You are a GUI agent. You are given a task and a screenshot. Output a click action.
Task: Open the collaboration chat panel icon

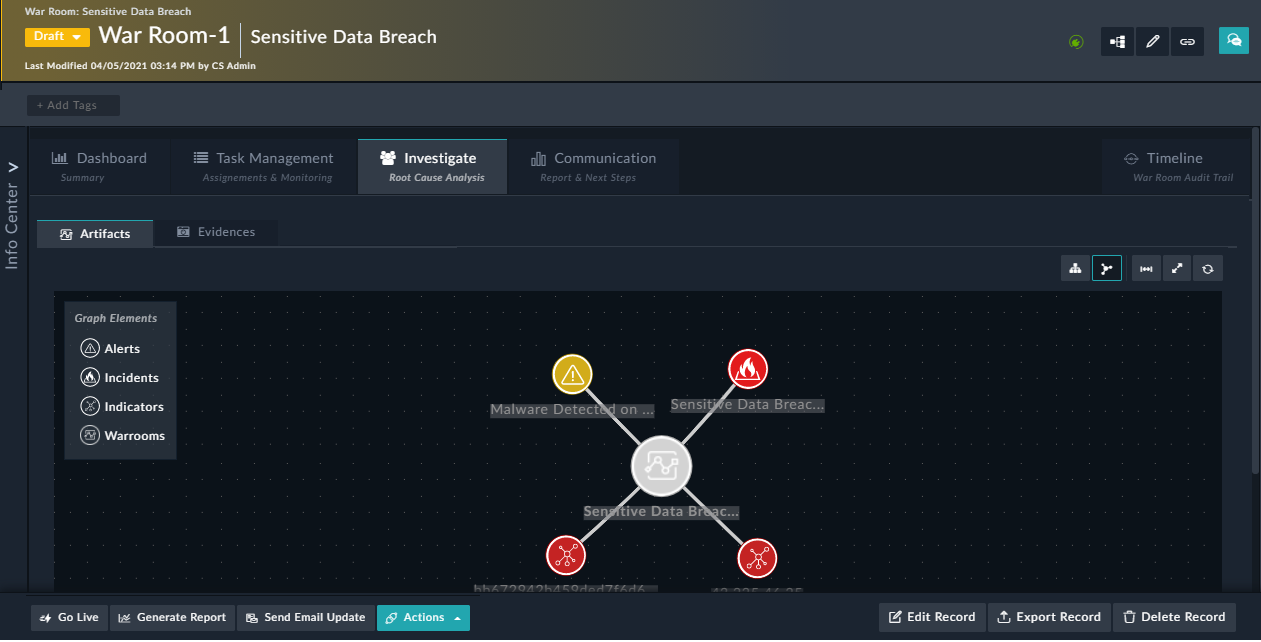1233,41
